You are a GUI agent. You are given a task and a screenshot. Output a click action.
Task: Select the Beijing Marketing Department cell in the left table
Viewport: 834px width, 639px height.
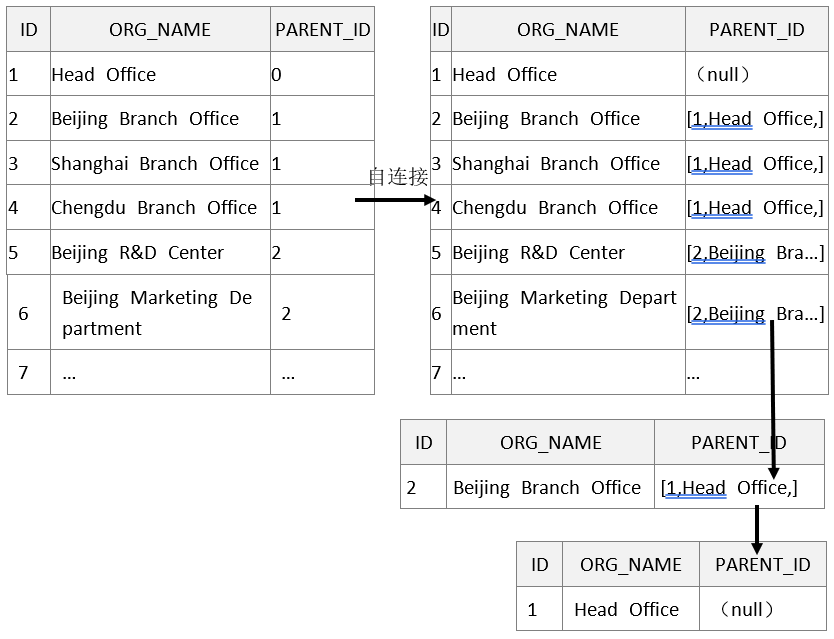[x=157, y=313]
